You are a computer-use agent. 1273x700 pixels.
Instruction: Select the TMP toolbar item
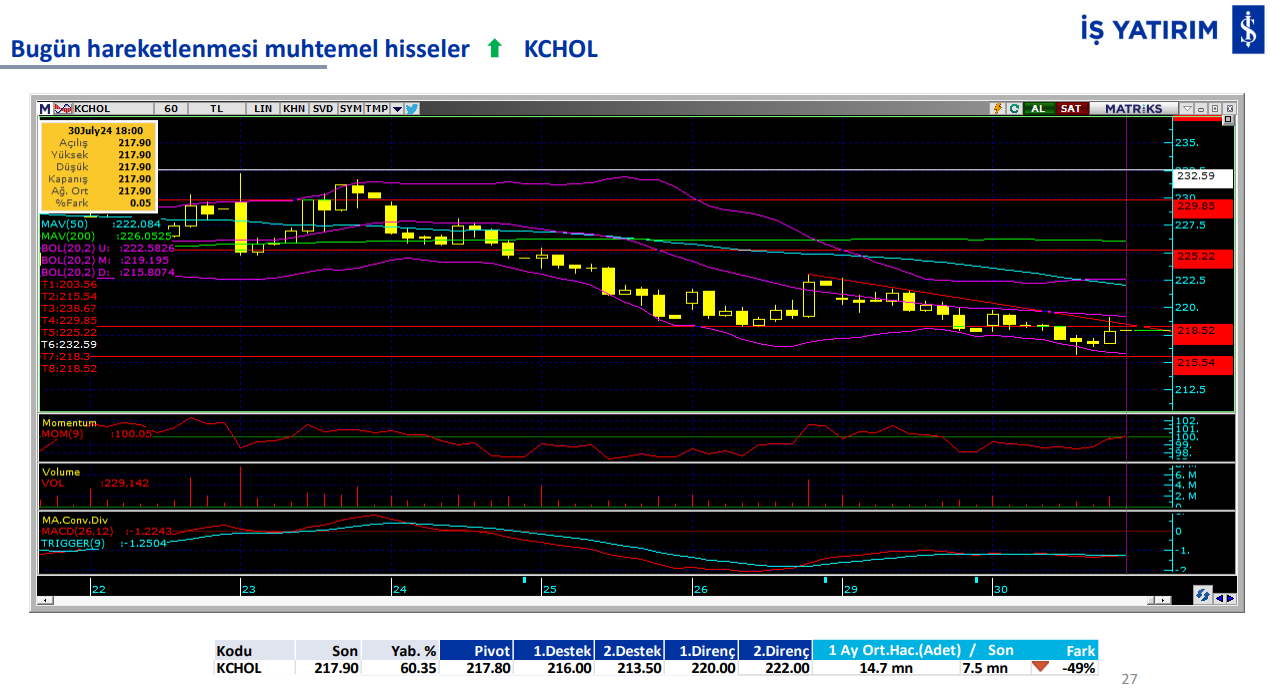(x=376, y=109)
